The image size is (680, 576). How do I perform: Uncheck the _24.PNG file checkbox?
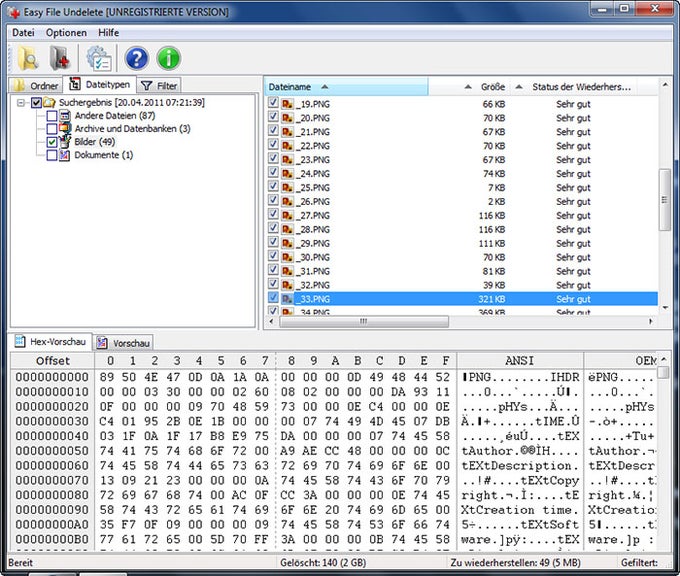pos(273,173)
